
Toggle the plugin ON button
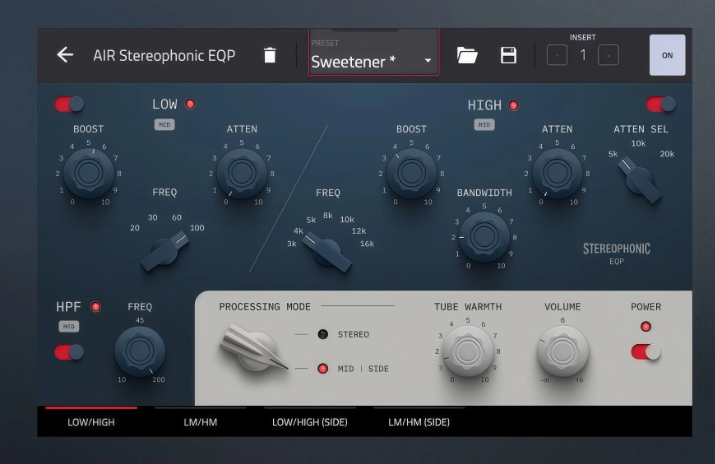click(667, 55)
